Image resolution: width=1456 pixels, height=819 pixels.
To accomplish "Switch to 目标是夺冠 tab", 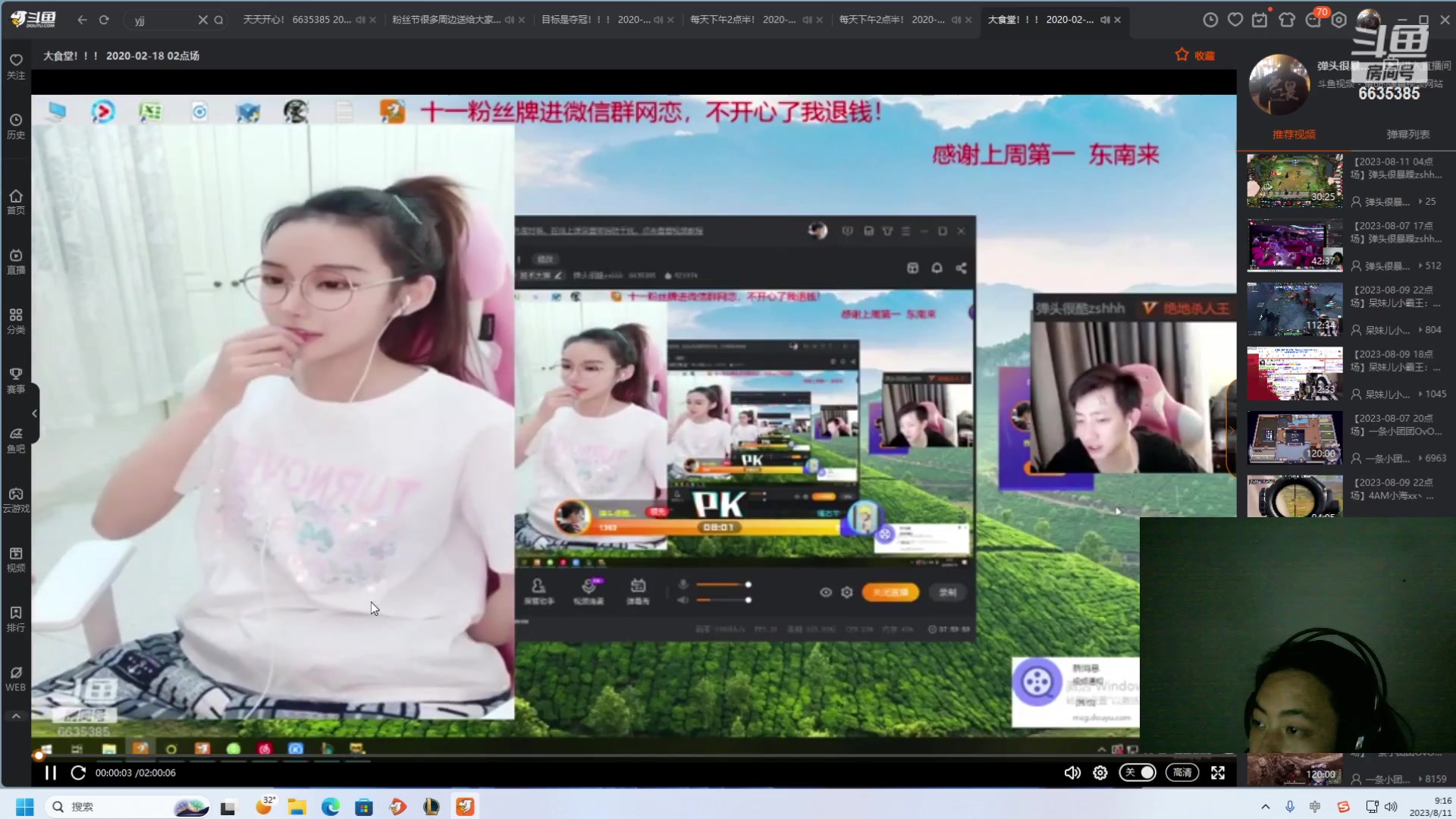I will 595,20.
